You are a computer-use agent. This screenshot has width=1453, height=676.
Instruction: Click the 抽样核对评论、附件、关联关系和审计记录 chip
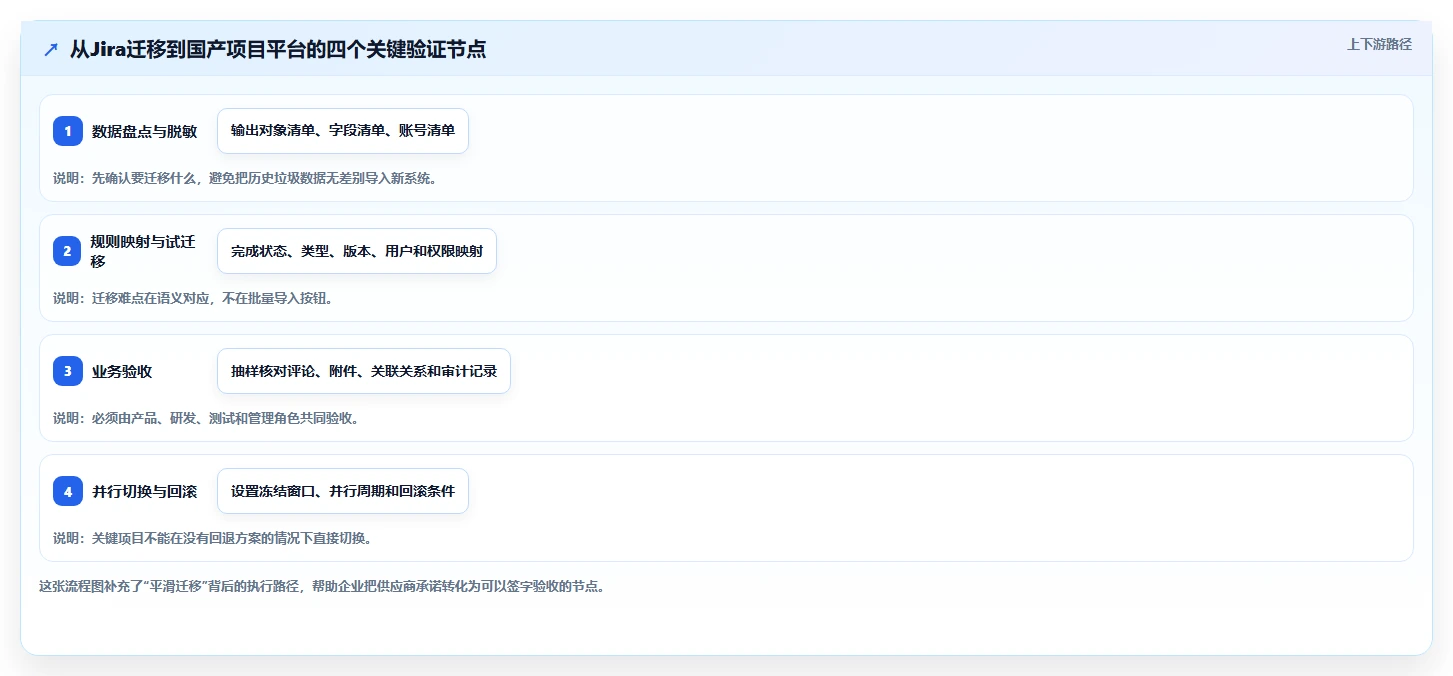pos(364,371)
